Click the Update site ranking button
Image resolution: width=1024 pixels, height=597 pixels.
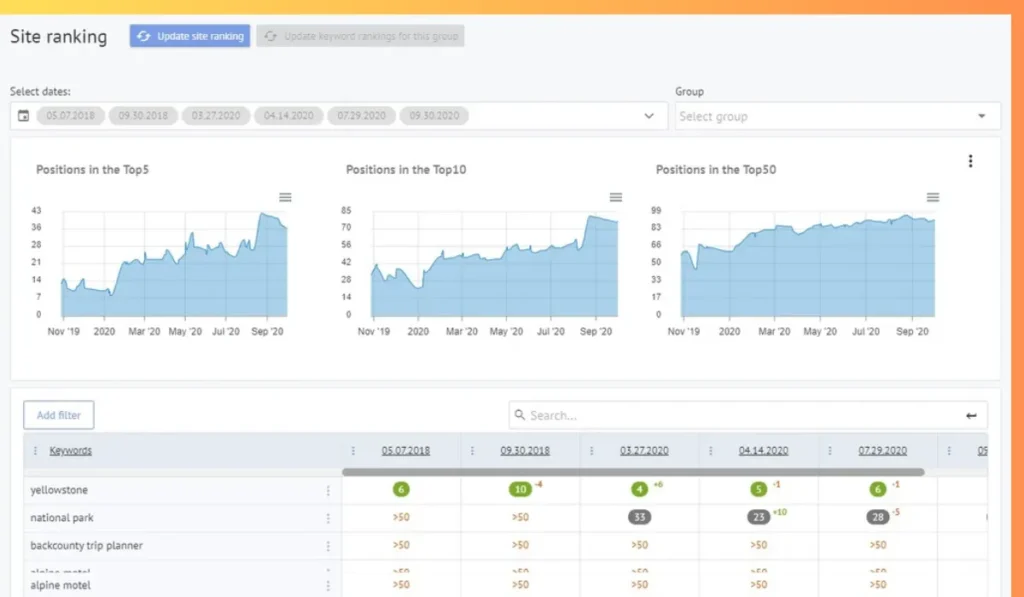[189, 36]
